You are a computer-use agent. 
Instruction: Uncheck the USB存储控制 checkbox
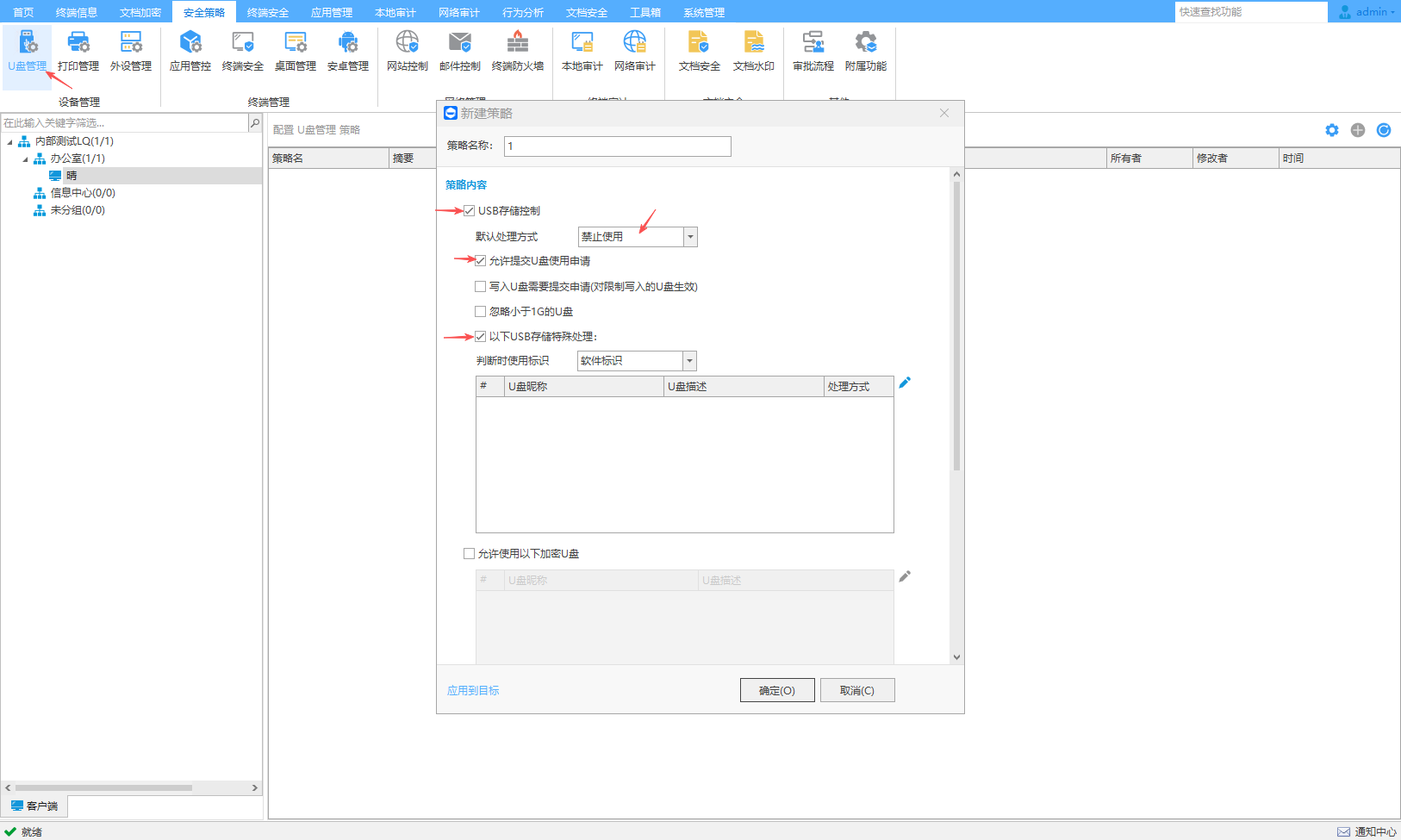(470, 211)
